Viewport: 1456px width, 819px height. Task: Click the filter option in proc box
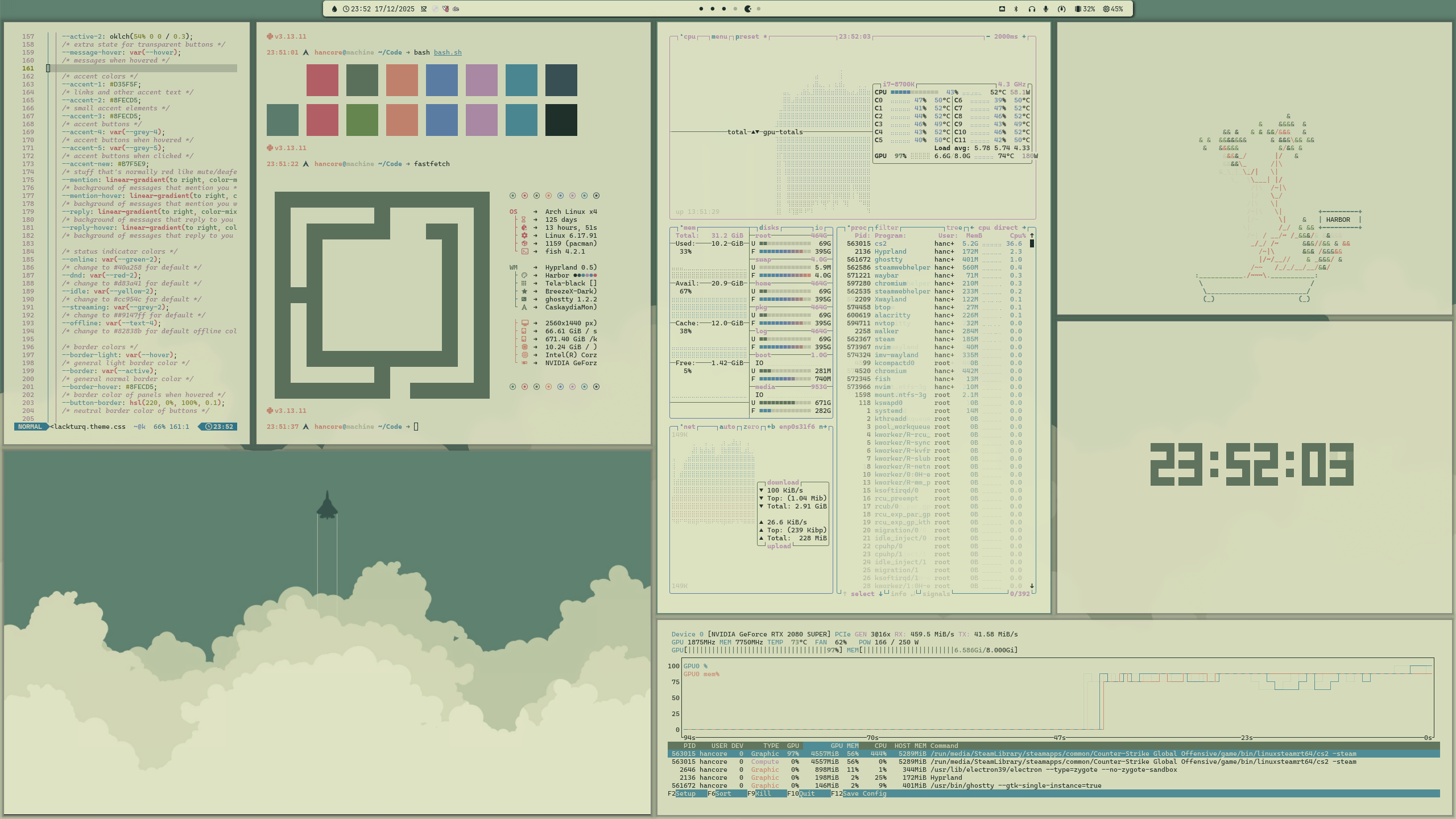coord(887,227)
